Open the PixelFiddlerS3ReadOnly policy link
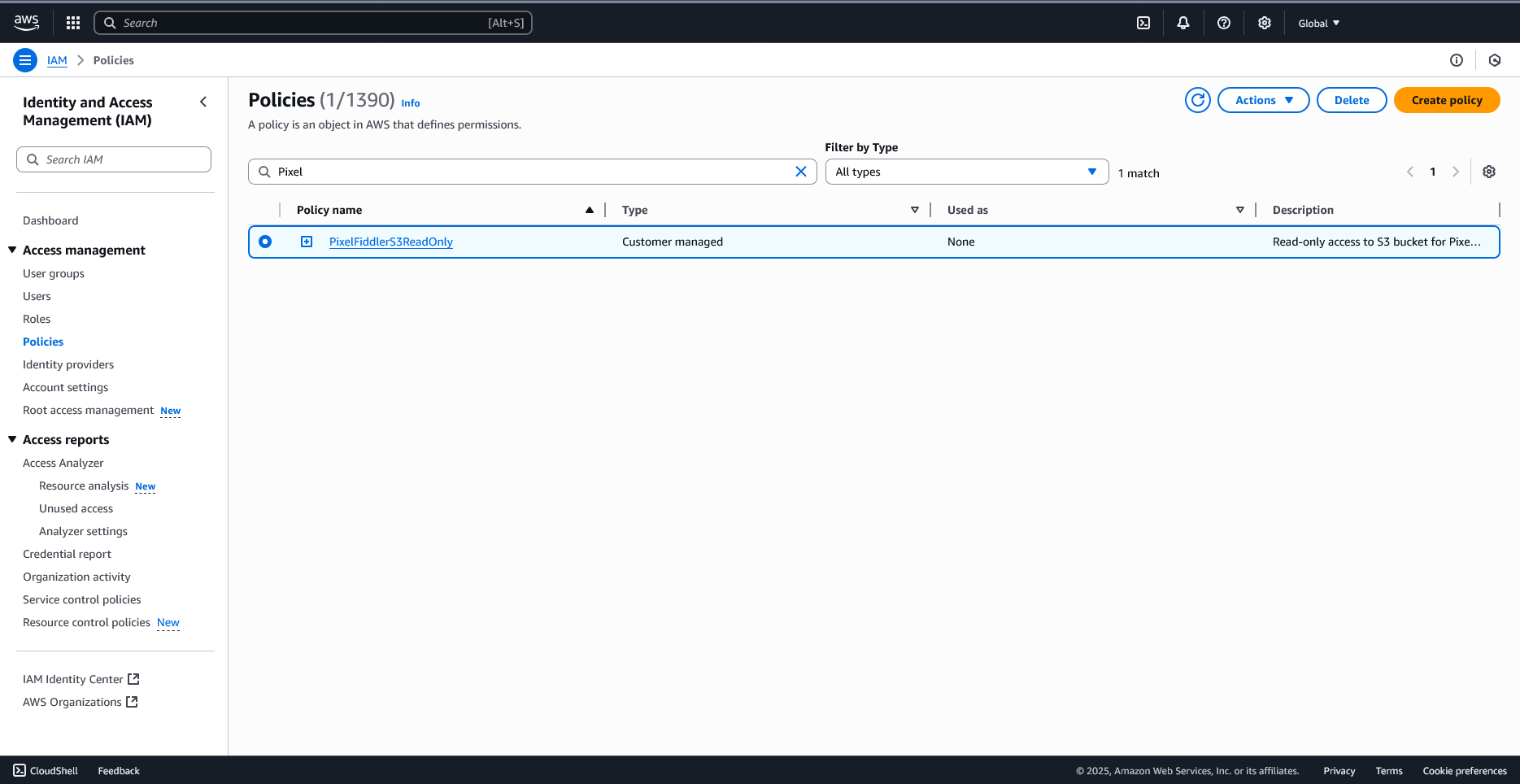This screenshot has height=784, width=1520. coord(391,242)
